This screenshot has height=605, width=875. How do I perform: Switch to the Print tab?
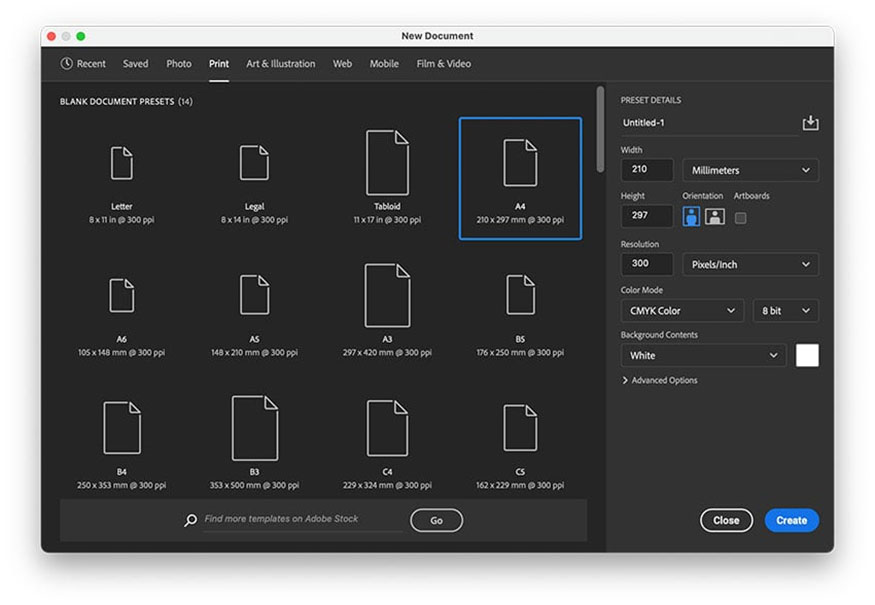(x=219, y=64)
